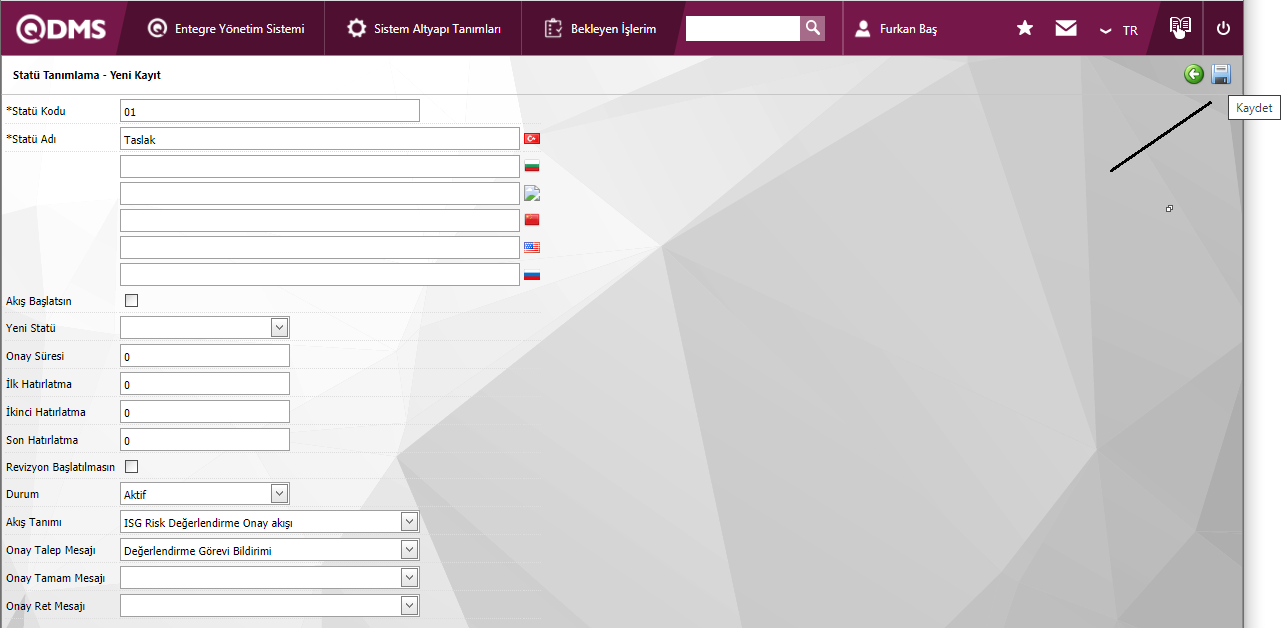Image resolution: width=1283 pixels, height=628 pixels.
Task: Enable Akış Başlatsın checkbox
Action: tap(131, 300)
